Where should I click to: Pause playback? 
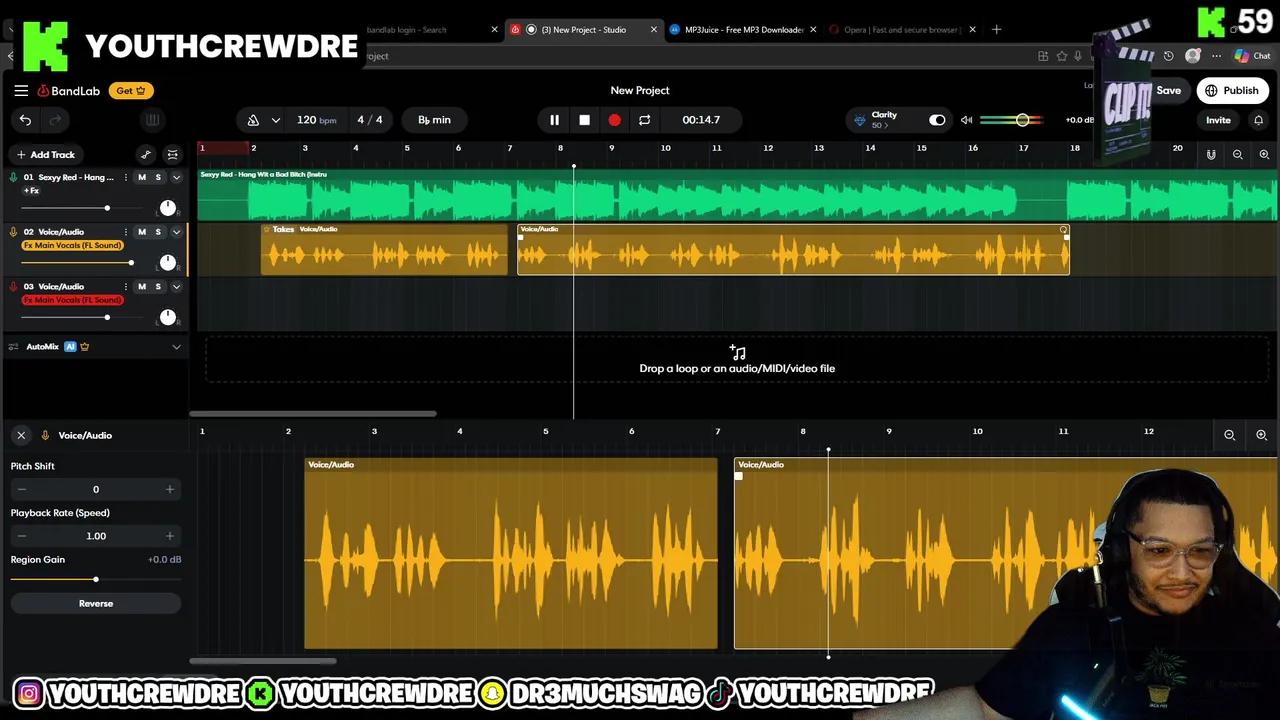[554, 120]
